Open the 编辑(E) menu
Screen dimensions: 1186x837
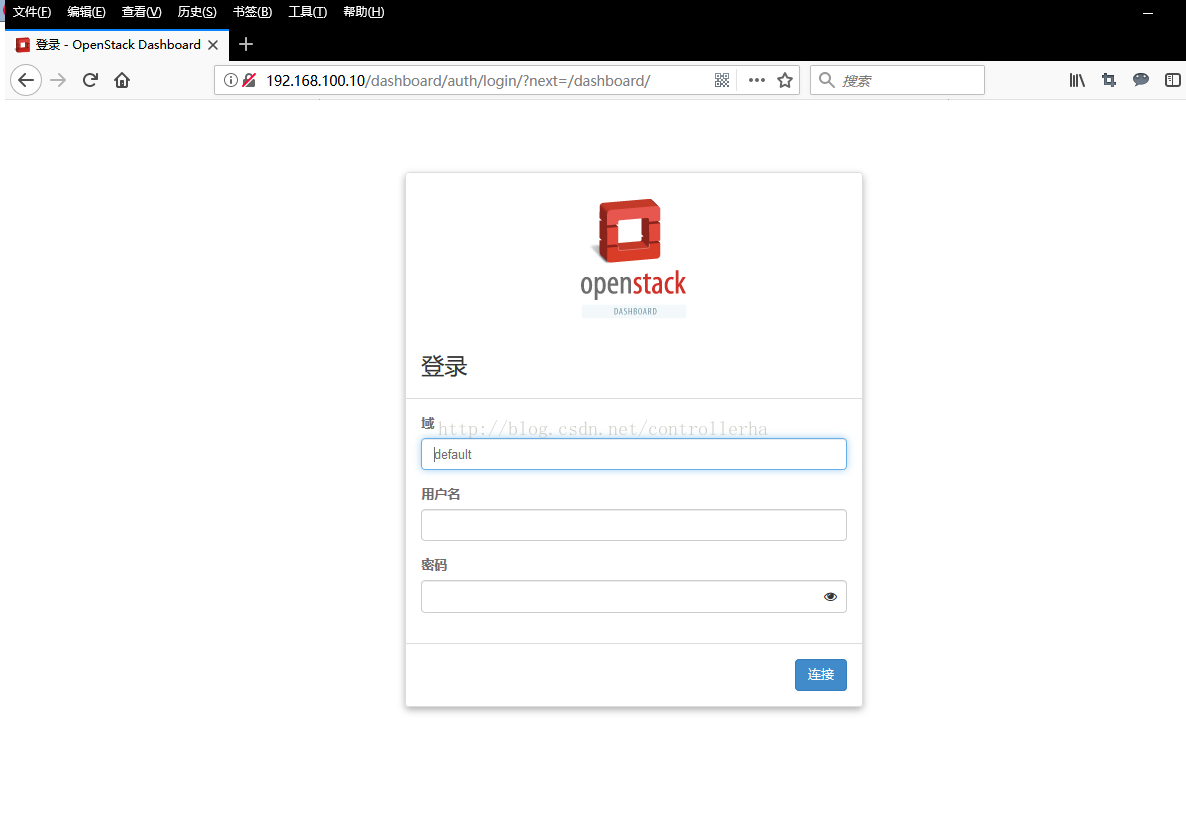tap(86, 12)
